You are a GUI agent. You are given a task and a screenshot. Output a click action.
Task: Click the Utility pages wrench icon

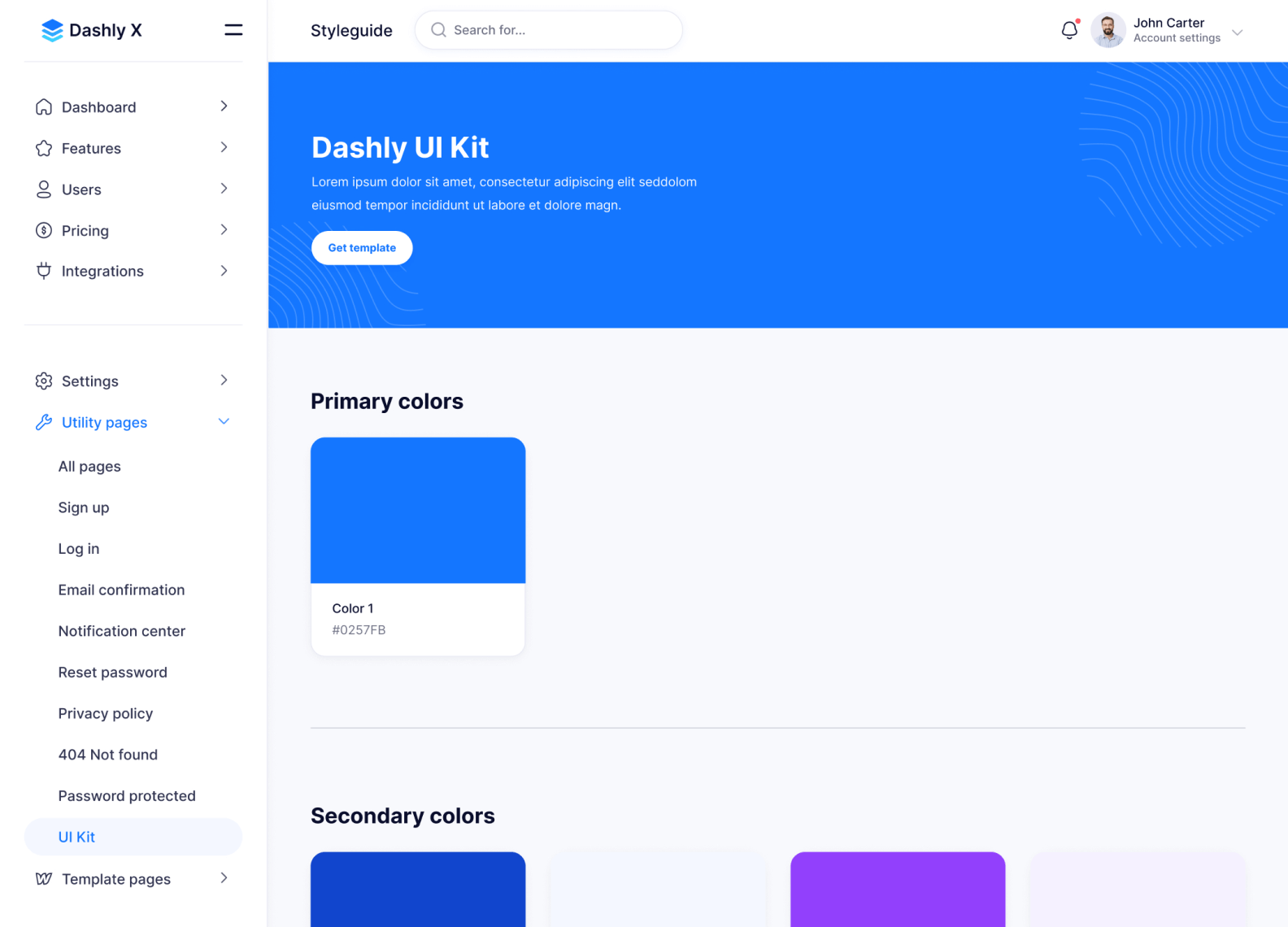44,422
